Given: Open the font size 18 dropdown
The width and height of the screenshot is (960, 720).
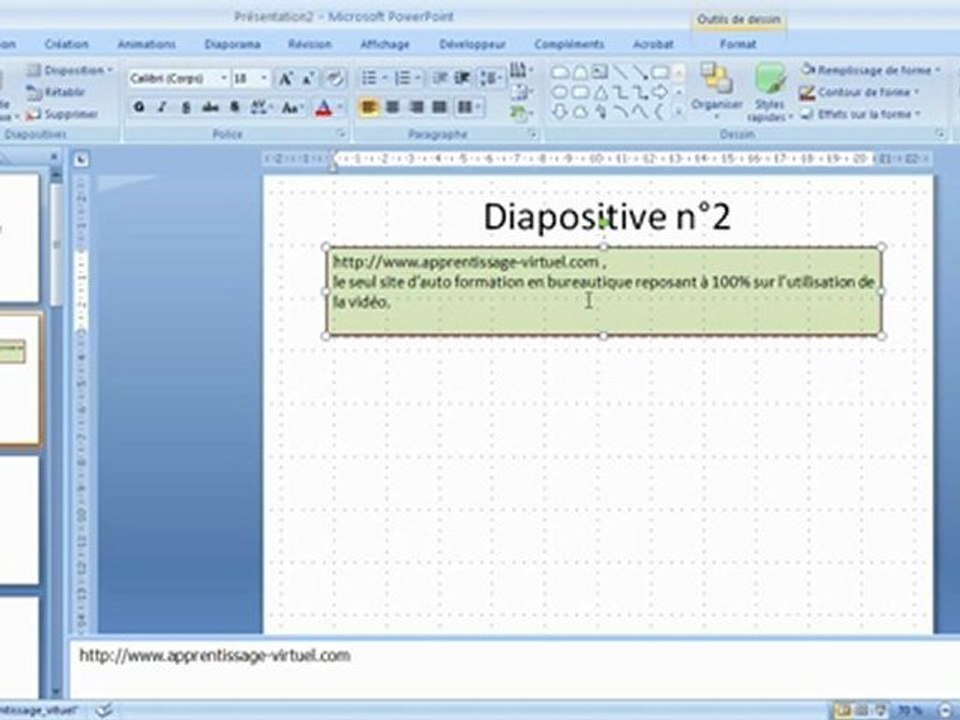Looking at the screenshot, I should point(264,78).
